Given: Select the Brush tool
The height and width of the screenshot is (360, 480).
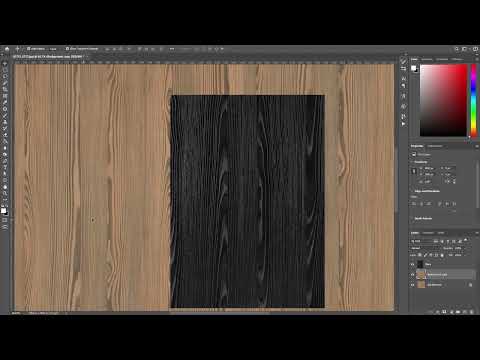Looking at the screenshot, I should (x=5, y=115).
